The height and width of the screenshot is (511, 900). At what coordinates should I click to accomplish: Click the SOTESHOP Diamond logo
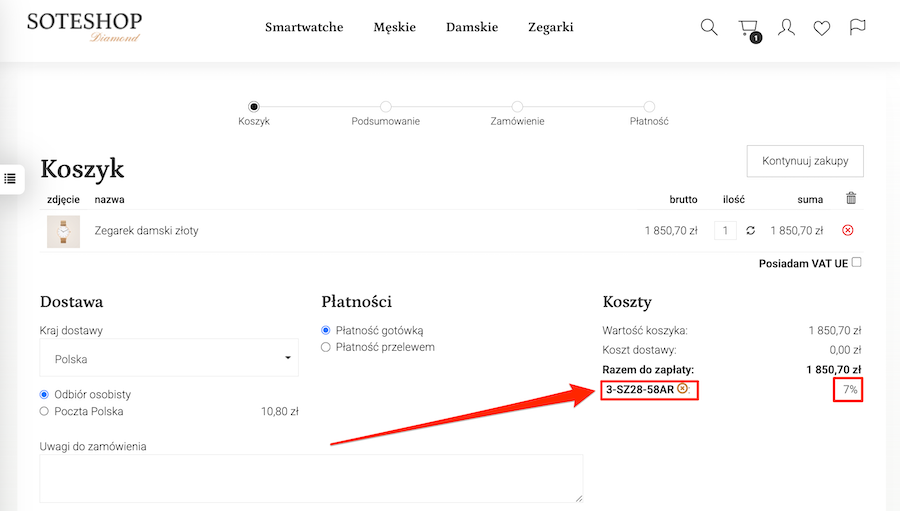coord(84,27)
